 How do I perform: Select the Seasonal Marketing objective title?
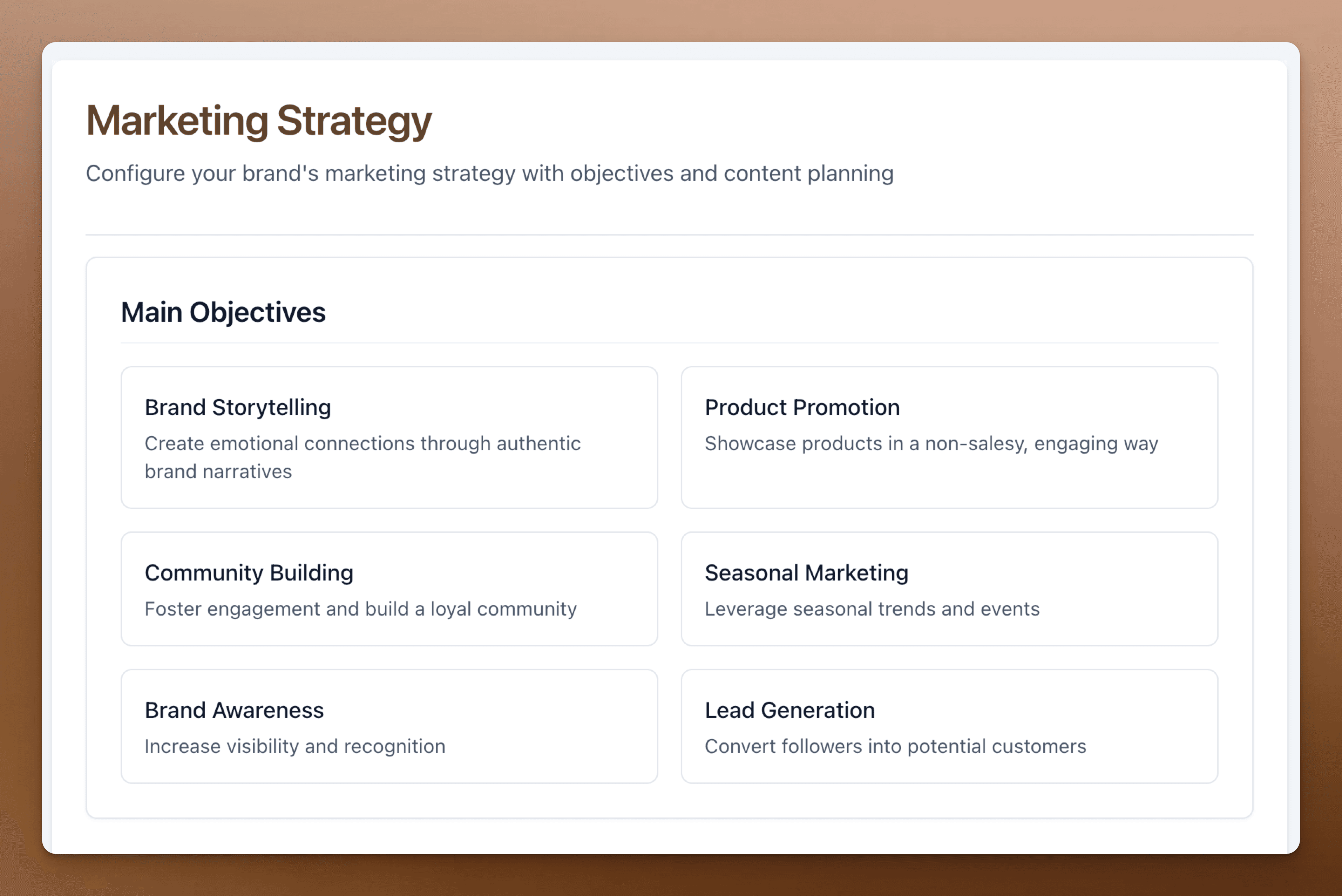tap(806, 573)
